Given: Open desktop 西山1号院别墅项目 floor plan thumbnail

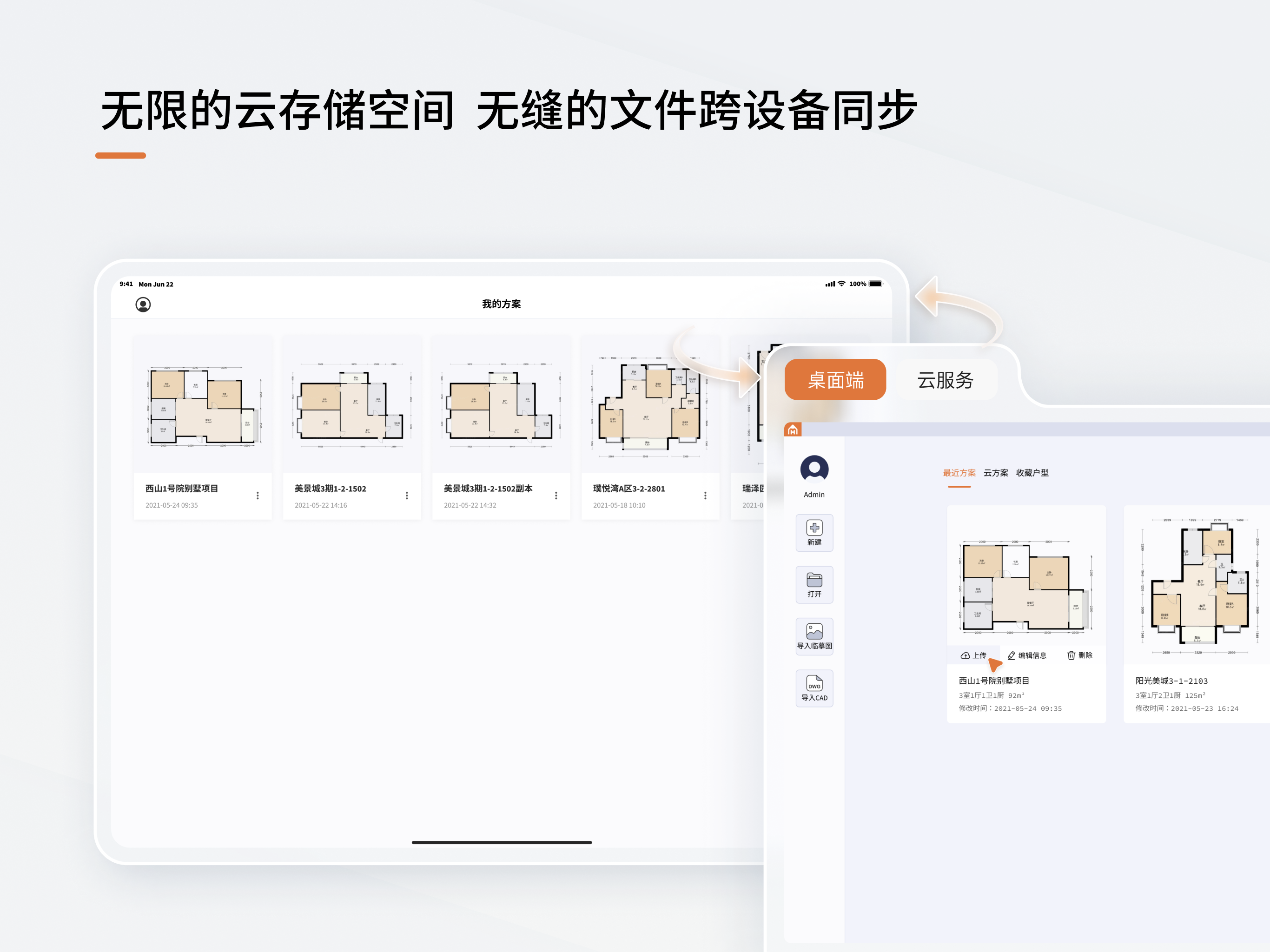Looking at the screenshot, I should 1026,586.
